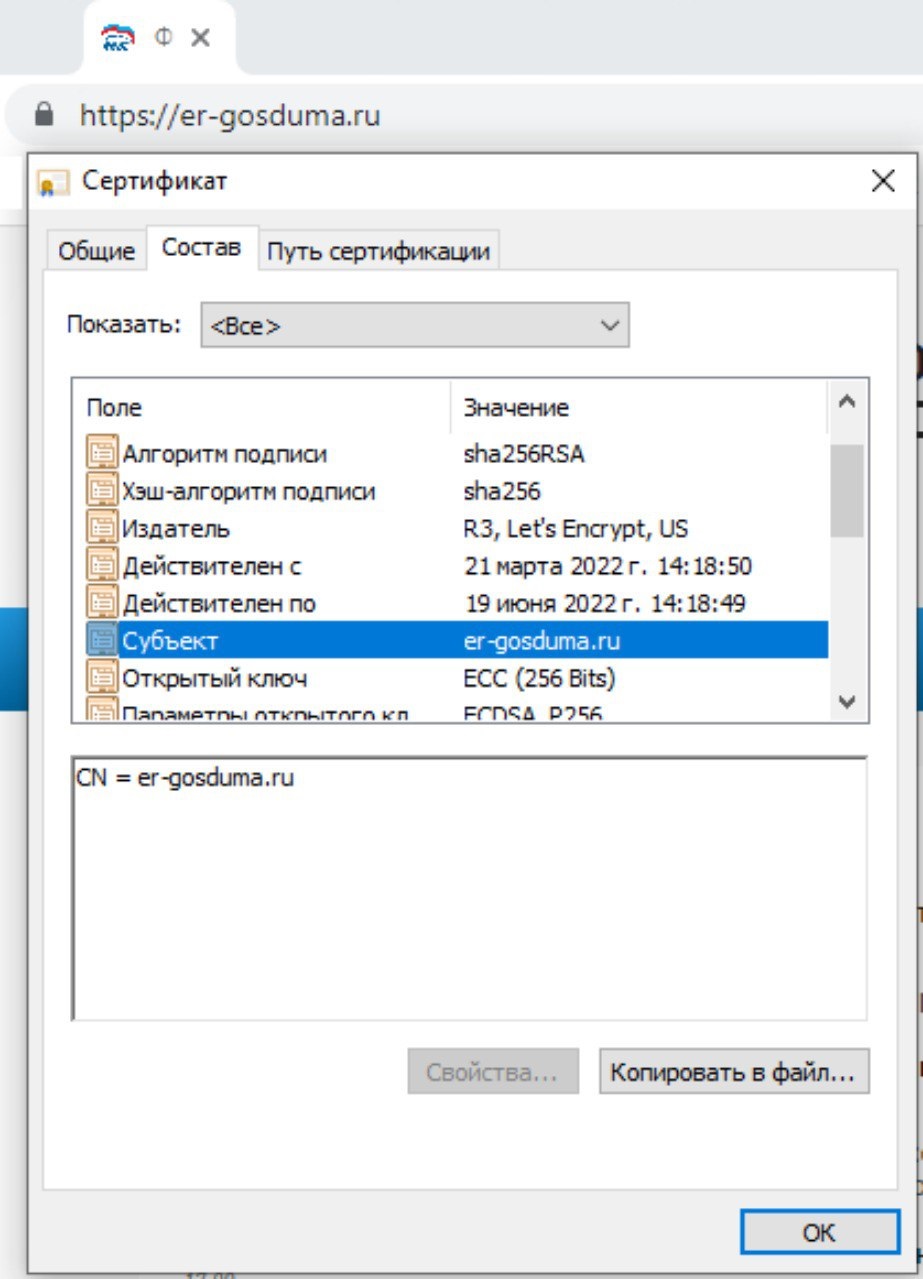Click the padlock icon in address bar
The width and height of the screenshot is (923, 1279).
click(x=42, y=115)
